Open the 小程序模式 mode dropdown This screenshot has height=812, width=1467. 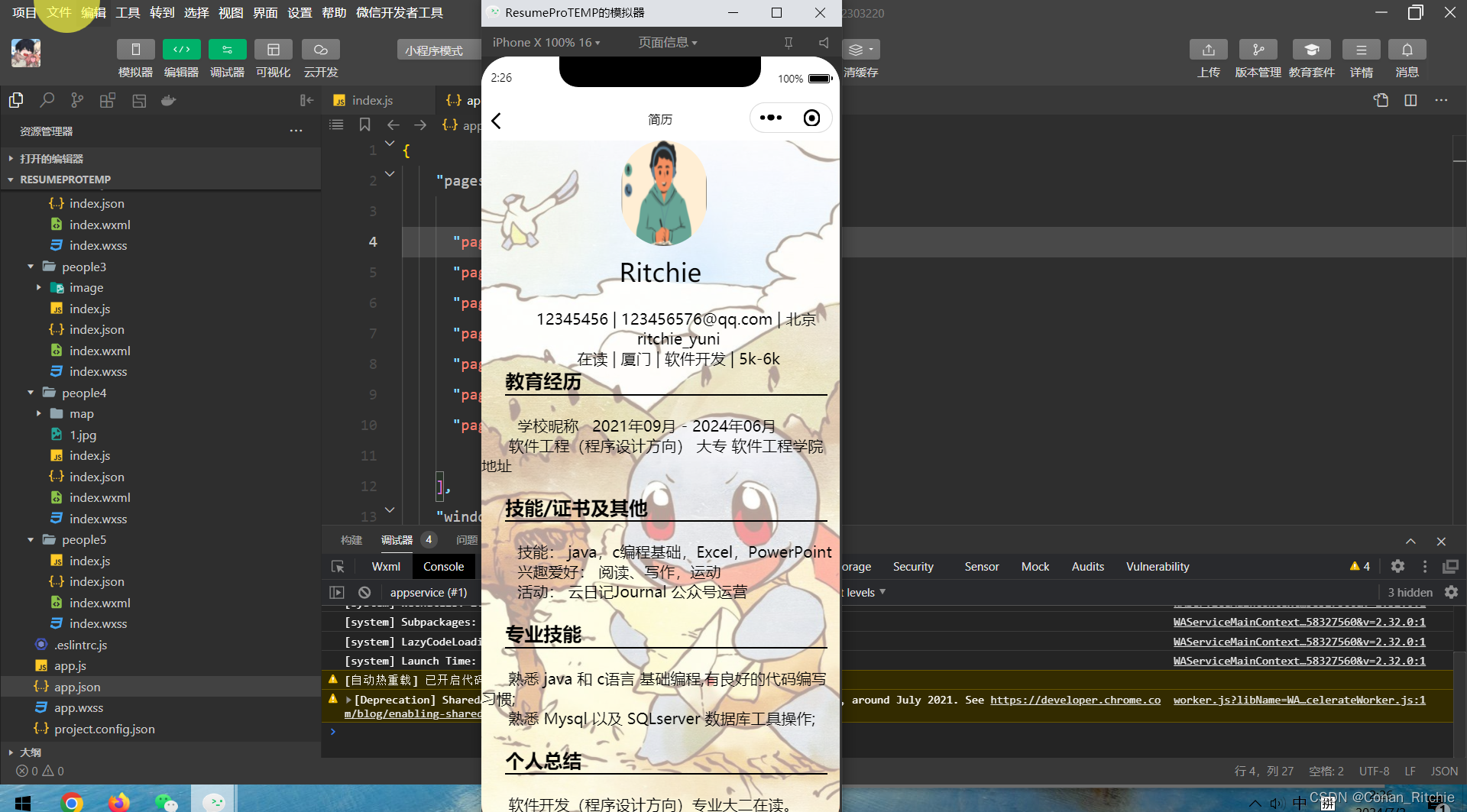pos(439,50)
